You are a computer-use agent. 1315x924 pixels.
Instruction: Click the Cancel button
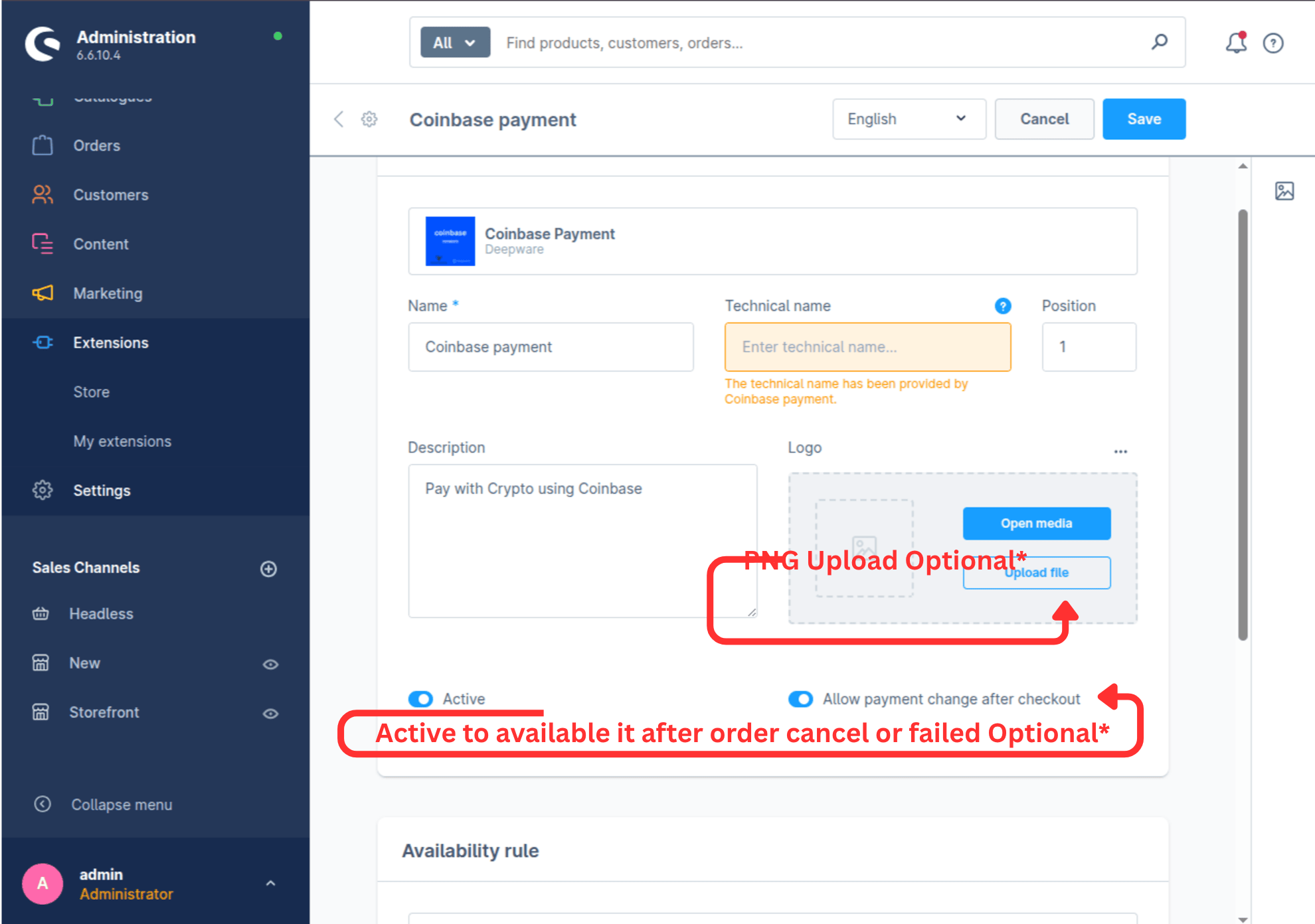click(1044, 119)
